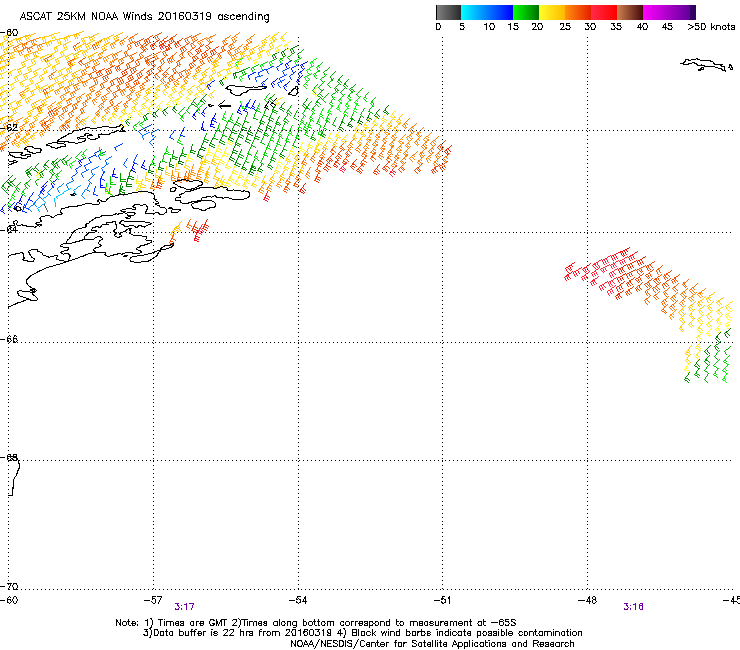Click the red 30-35 knots legend segment

tap(604, 12)
